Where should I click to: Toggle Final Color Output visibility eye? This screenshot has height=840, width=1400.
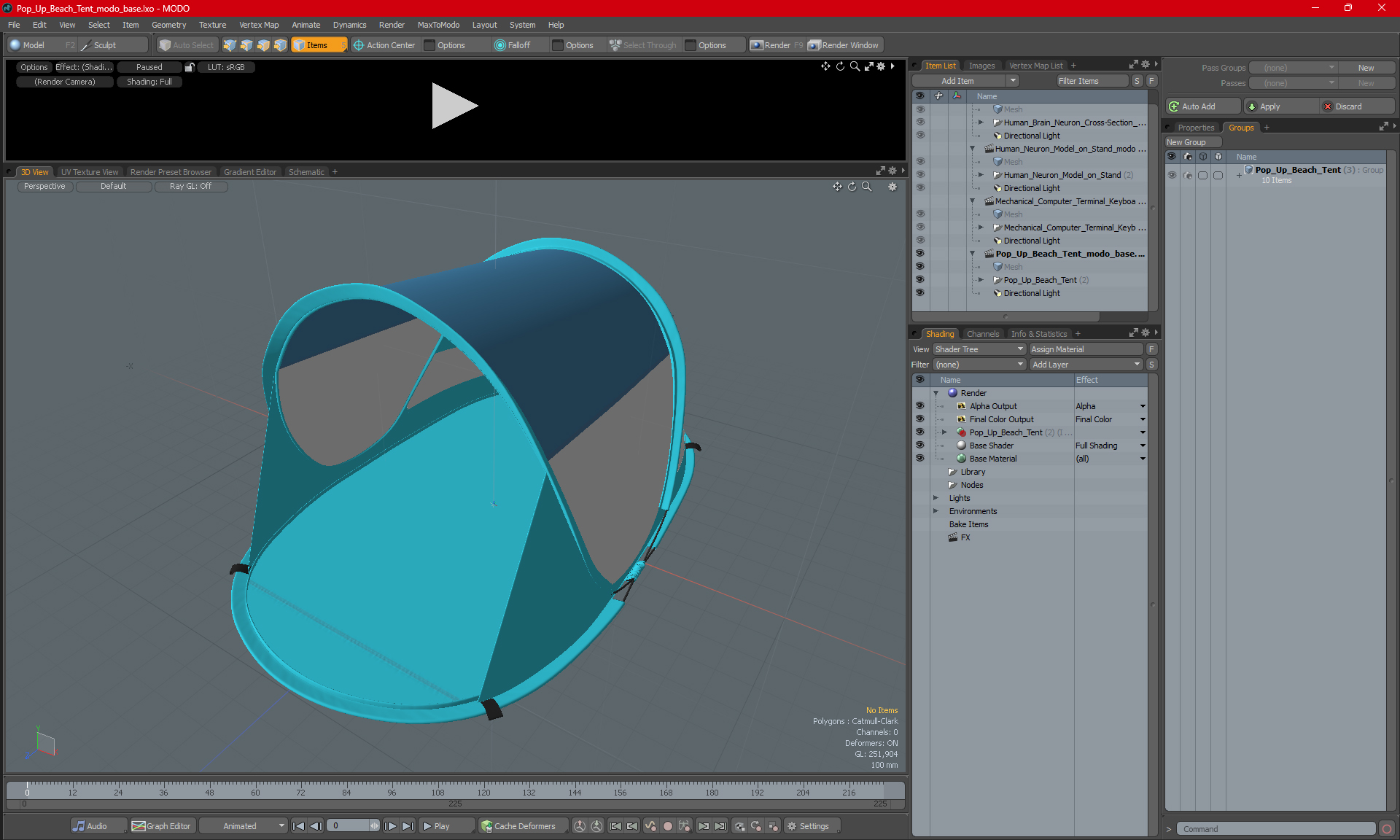coord(919,419)
